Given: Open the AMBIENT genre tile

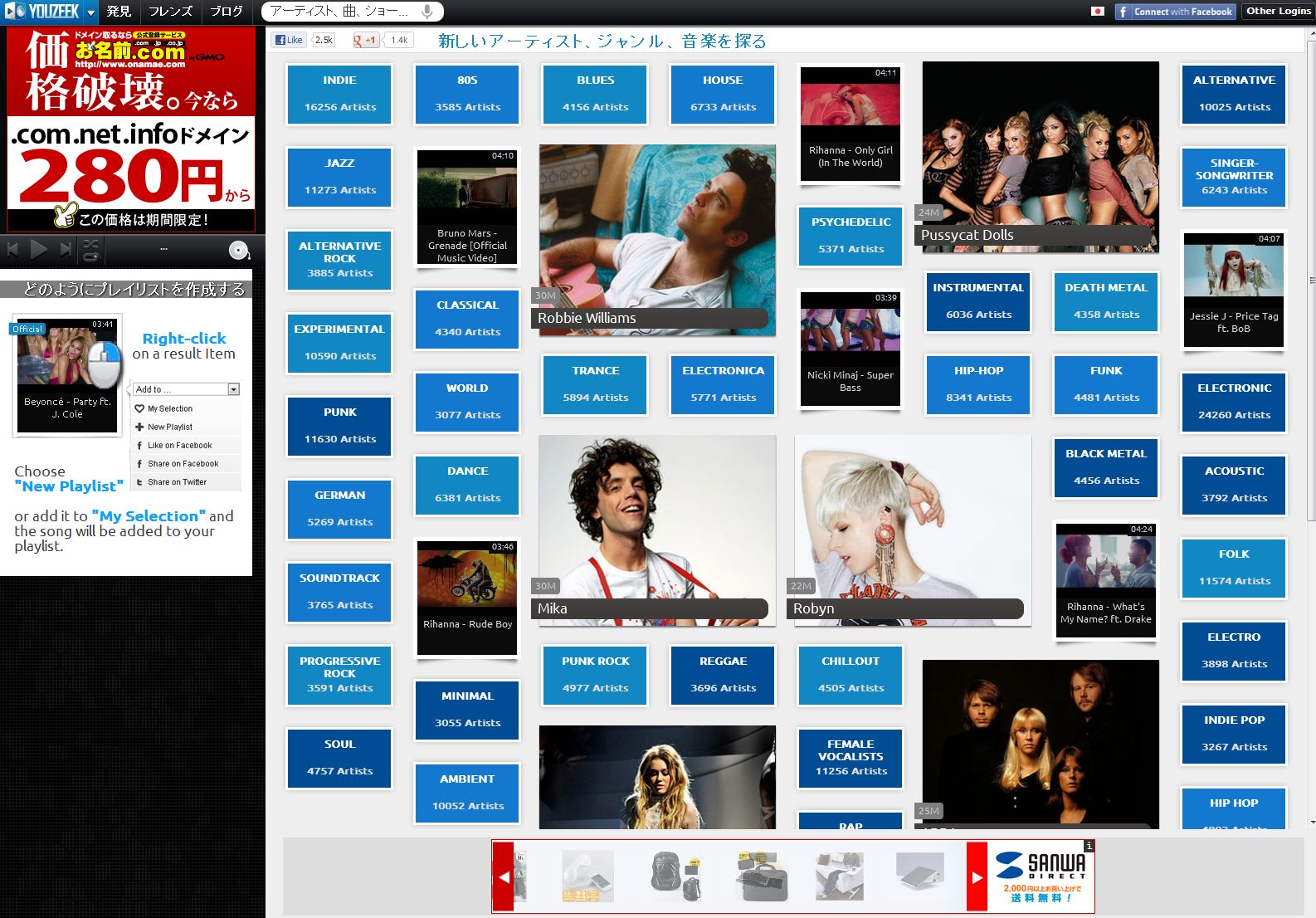Looking at the screenshot, I should pyautogui.click(x=467, y=793).
